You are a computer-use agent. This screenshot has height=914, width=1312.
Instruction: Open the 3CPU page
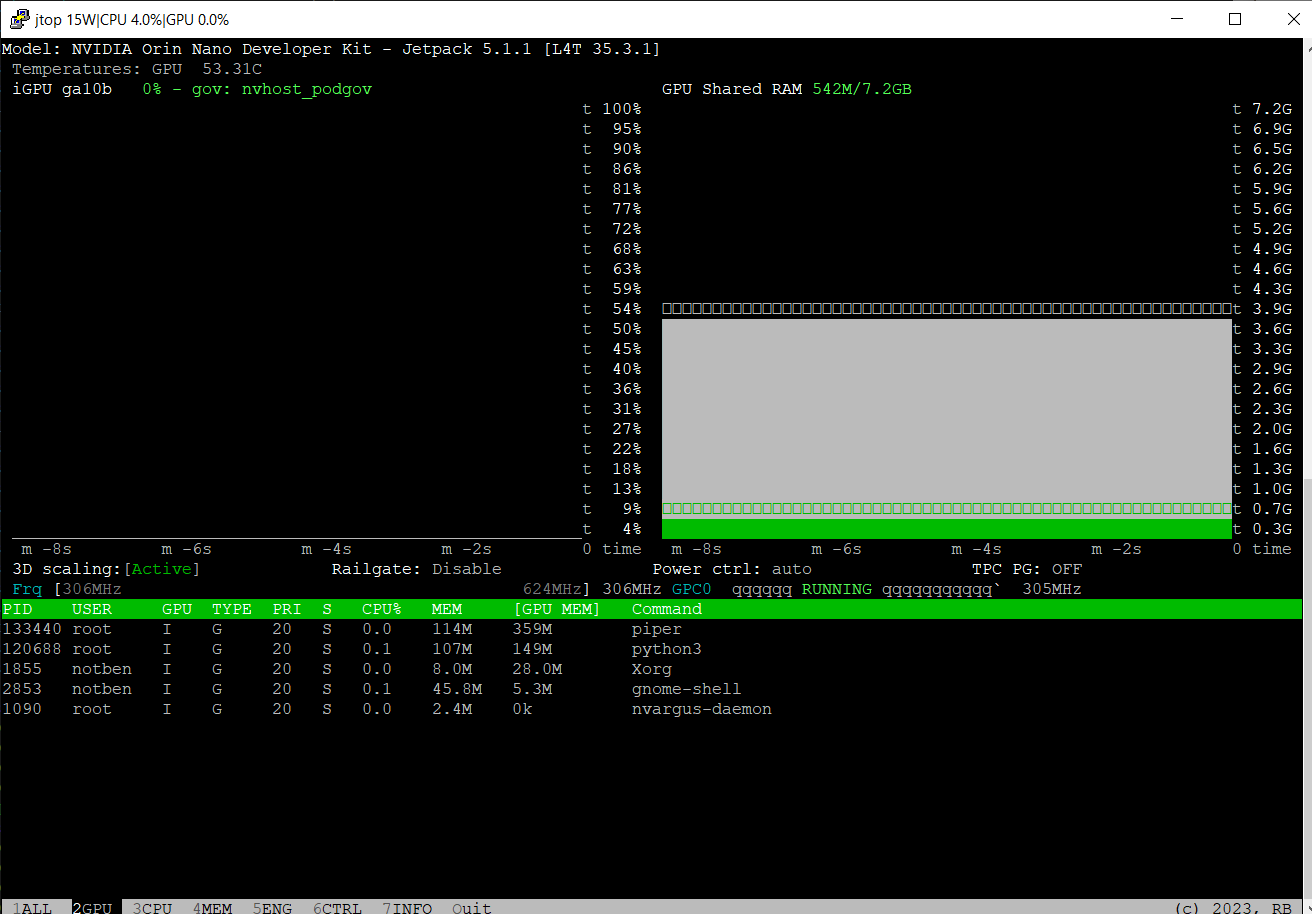point(152,908)
